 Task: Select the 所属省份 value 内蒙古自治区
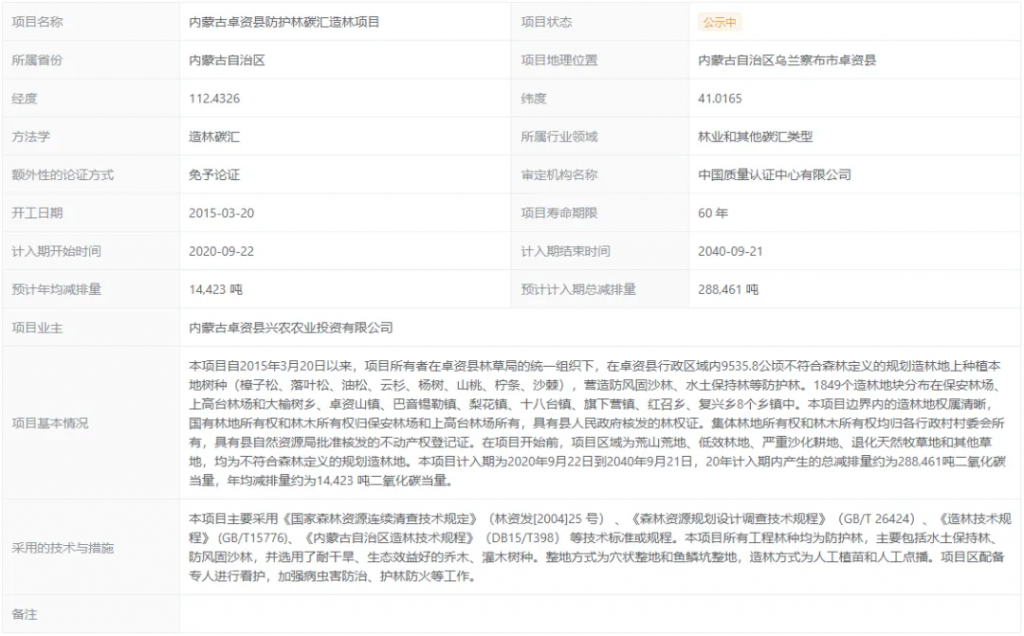(x=227, y=60)
